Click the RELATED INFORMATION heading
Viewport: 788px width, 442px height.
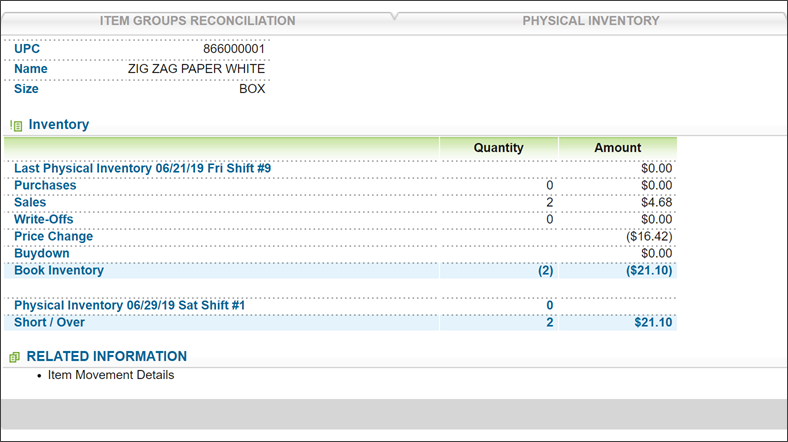(x=107, y=357)
